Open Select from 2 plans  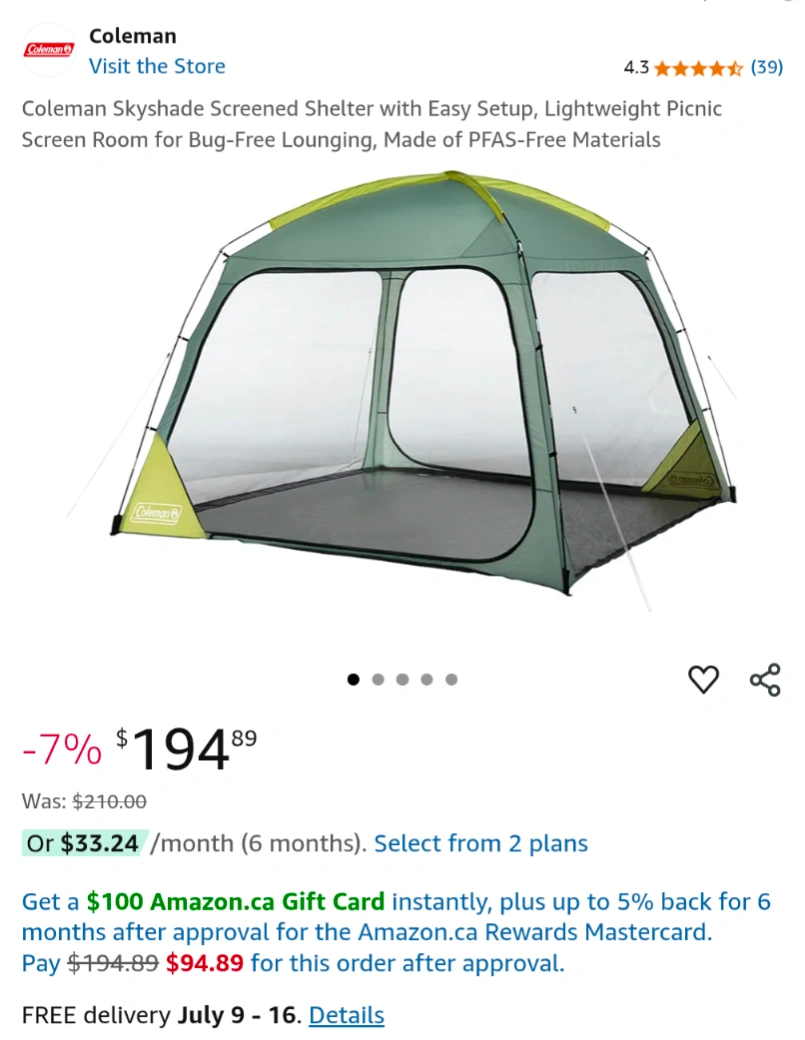pyautogui.click(x=481, y=843)
